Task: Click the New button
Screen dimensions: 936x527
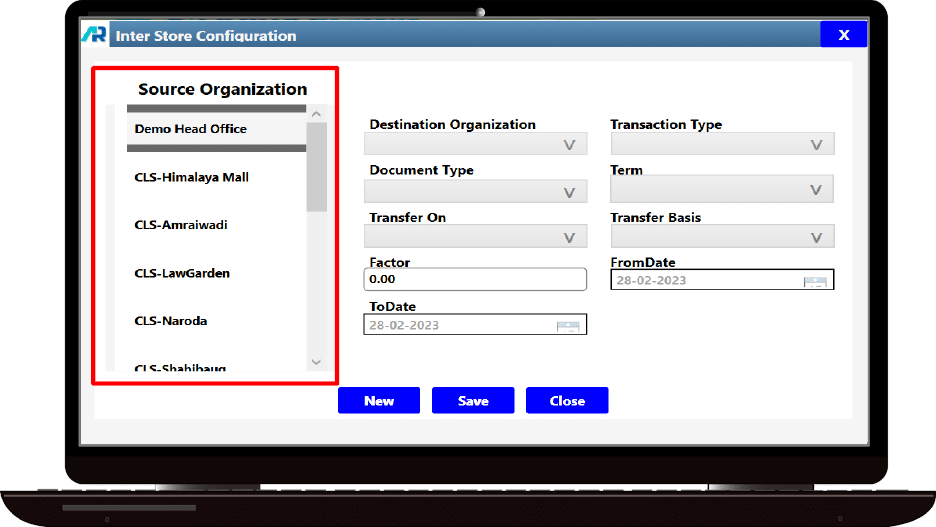Action: pyautogui.click(x=379, y=401)
